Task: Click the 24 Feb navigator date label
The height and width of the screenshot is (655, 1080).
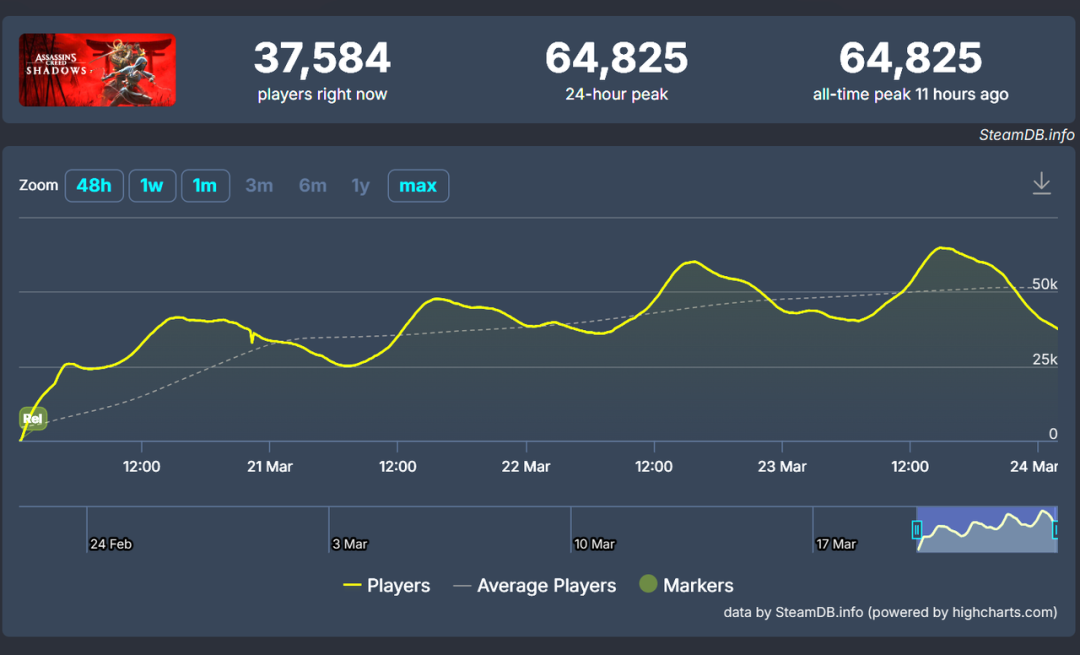Action: click(x=111, y=544)
